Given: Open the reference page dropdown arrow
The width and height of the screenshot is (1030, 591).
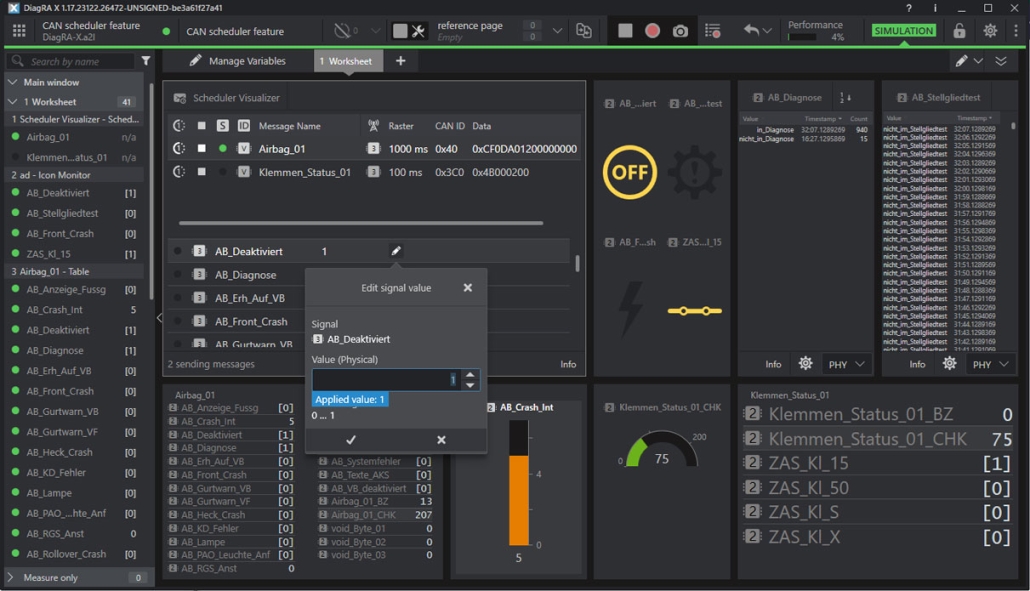Looking at the screenshot, I should click(557, 31).
